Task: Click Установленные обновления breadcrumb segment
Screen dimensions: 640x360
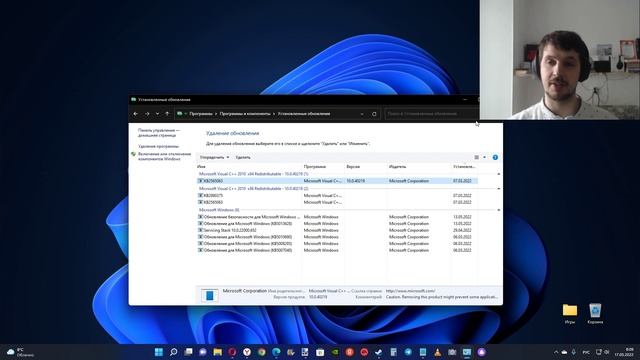Action: (304, 114)
